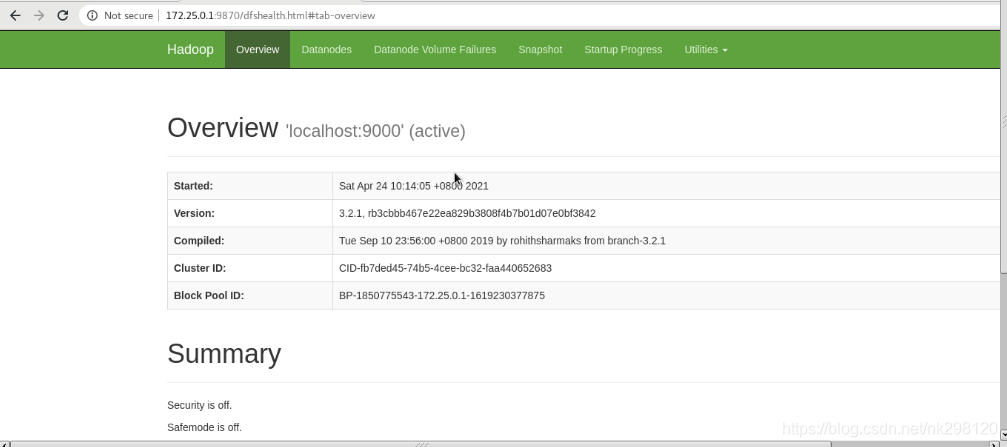Switch to the Snapshot tab

[540, 49]
